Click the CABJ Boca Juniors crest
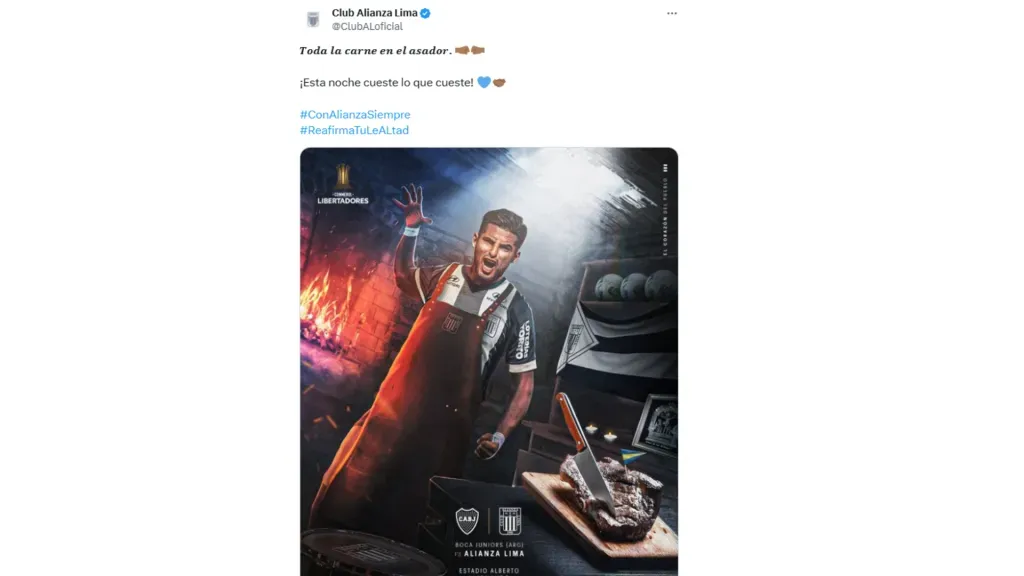 click(x=467, y=519)
